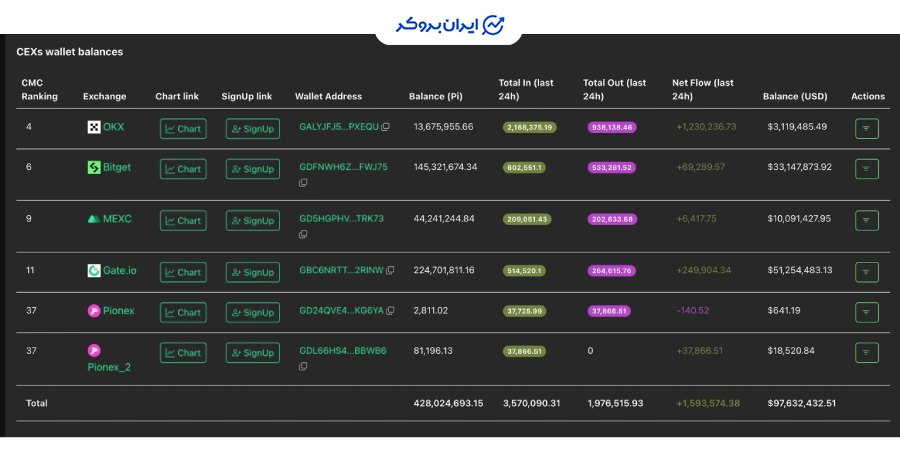Open the filter action for Pionex row
Image resolution: width=900 pixels, height=471 pixels.
[x=867, y=312]
